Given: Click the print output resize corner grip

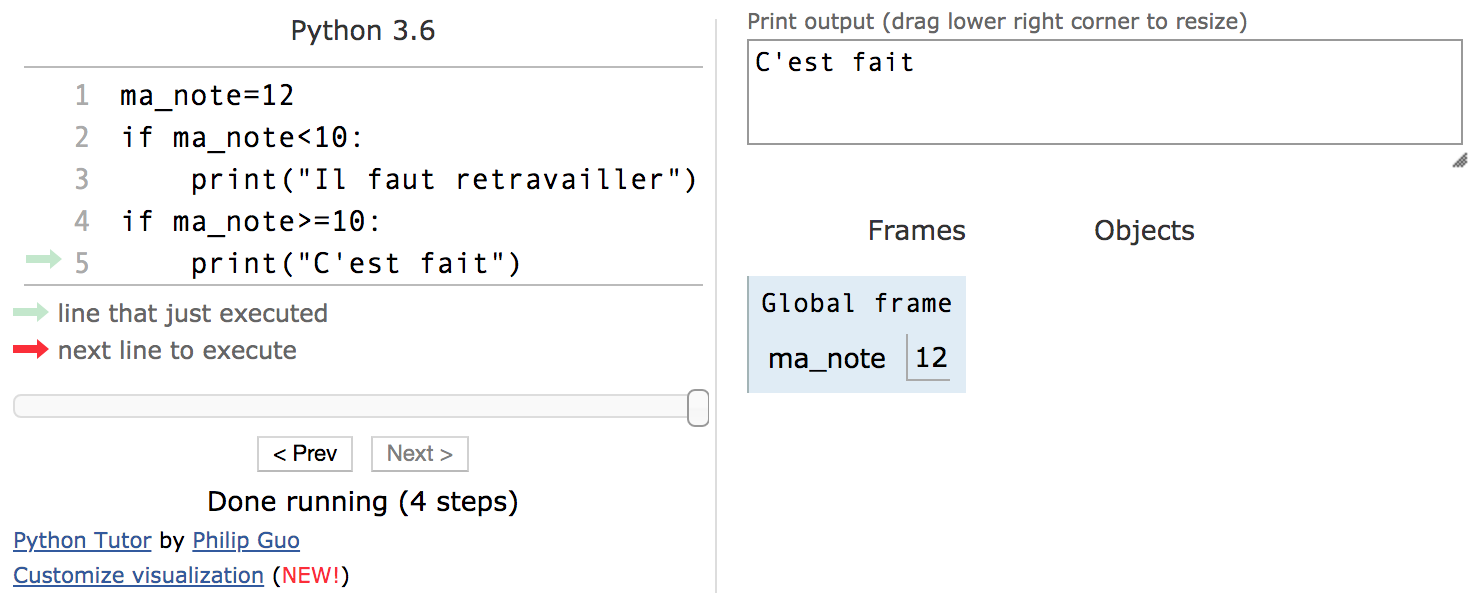Looking at the screenshot, I should (x=1460, y=160).
